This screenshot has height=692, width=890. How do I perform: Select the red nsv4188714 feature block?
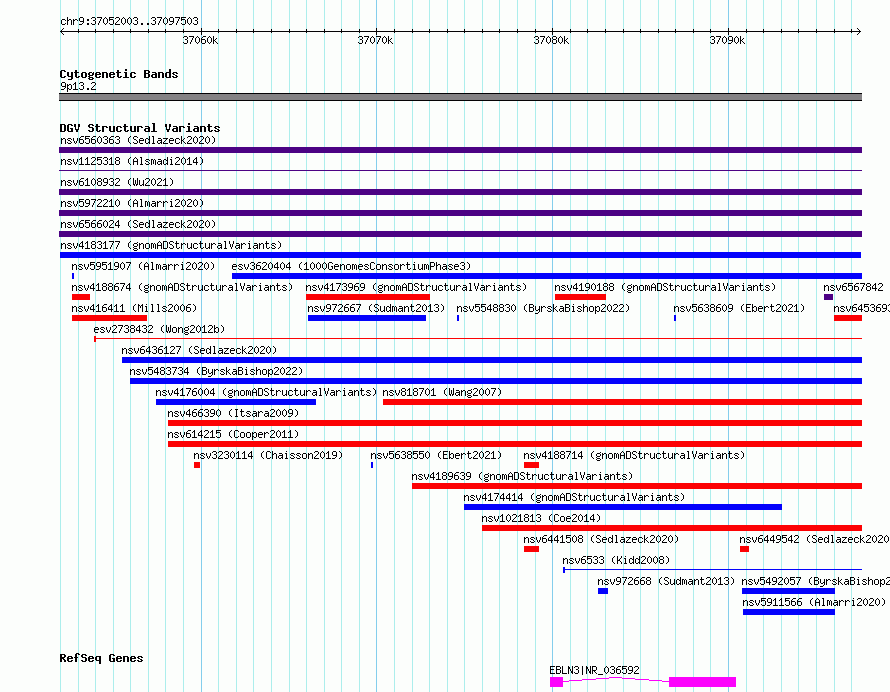pos(531,465)
